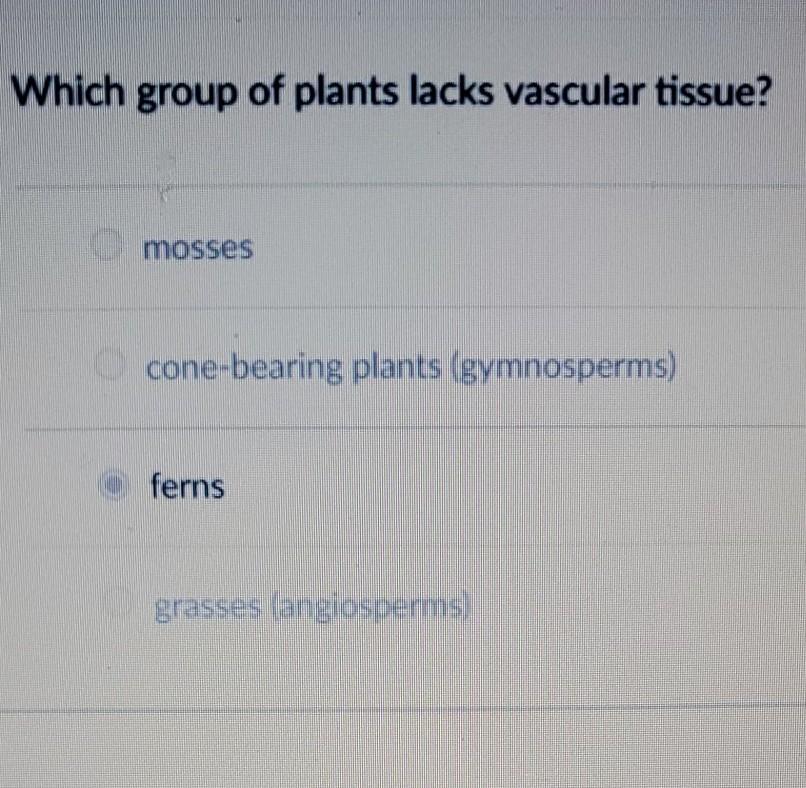The width and height of the screenshot is (806, 788).
Task: Click the mosses answer text
Action: click(198, 248)
